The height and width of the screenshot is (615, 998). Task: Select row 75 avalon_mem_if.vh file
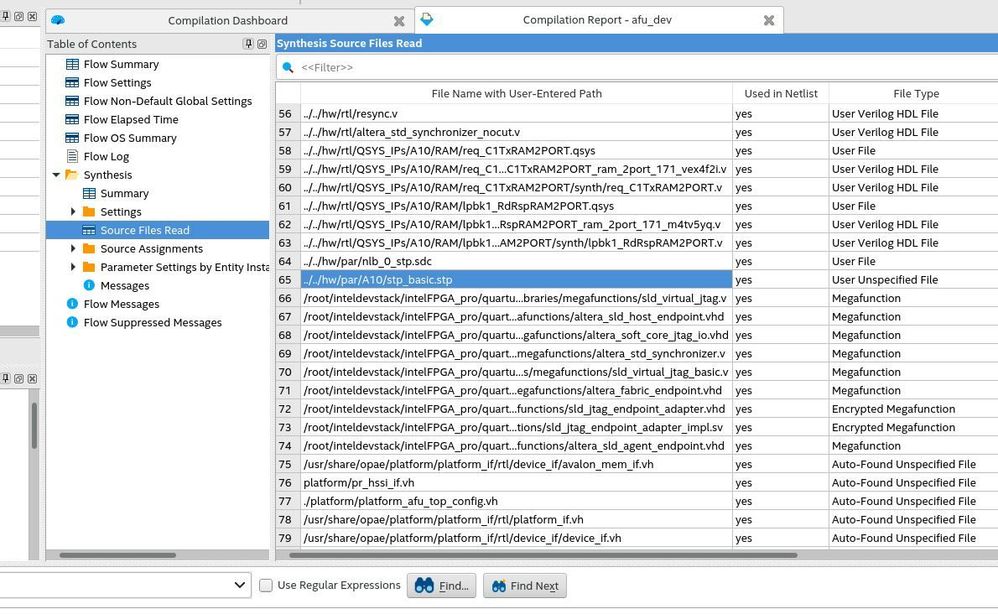click(516, 465)
